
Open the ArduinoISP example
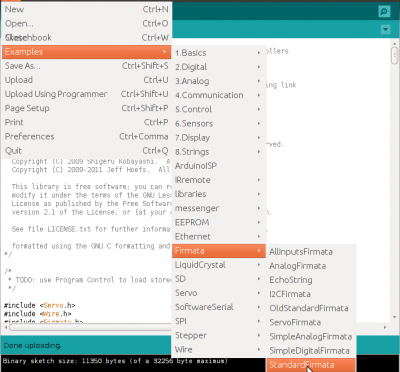click(219, 166)
